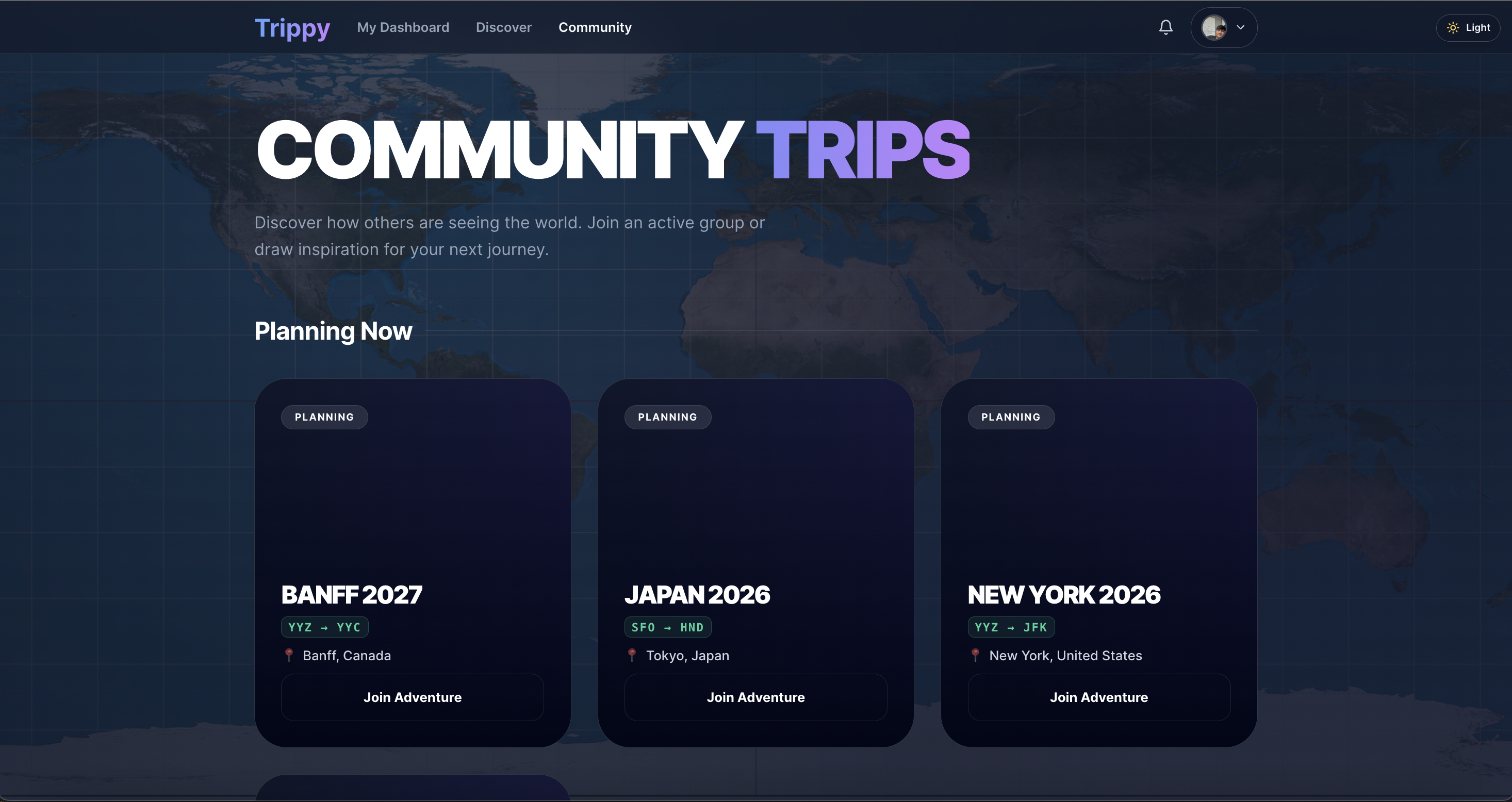Open the Discover page
The image size is (1512, 802).
click(x=504, y=27)
